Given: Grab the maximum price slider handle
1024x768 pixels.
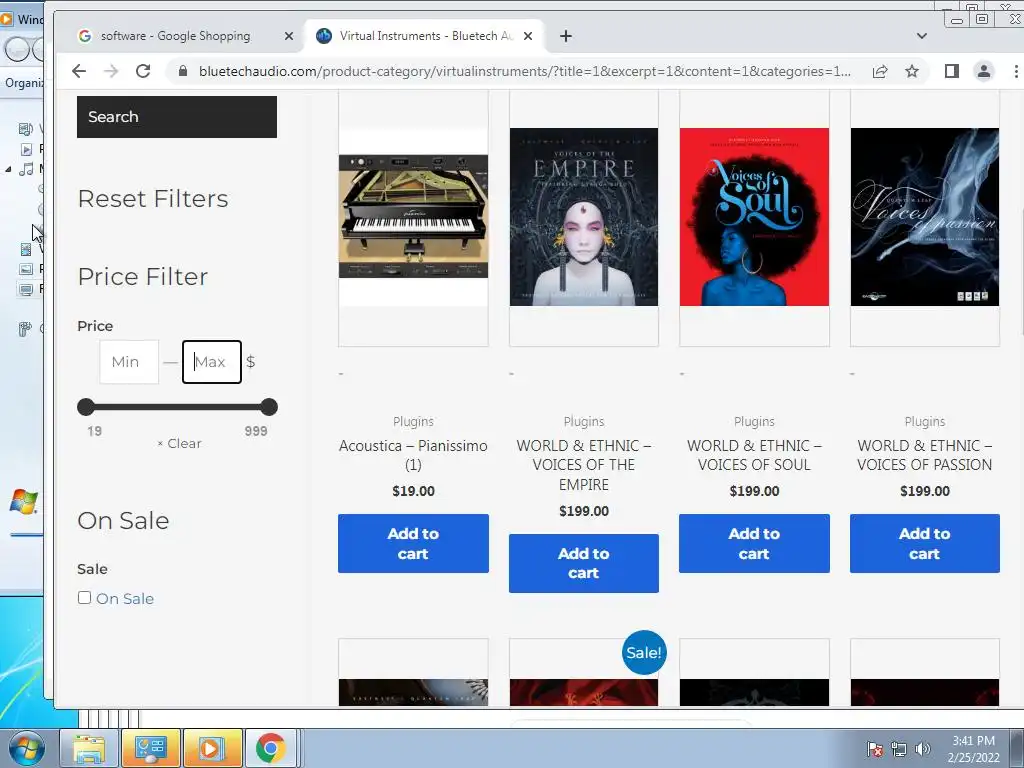Looking at the screenshot, I should click(x=268, y=407).
